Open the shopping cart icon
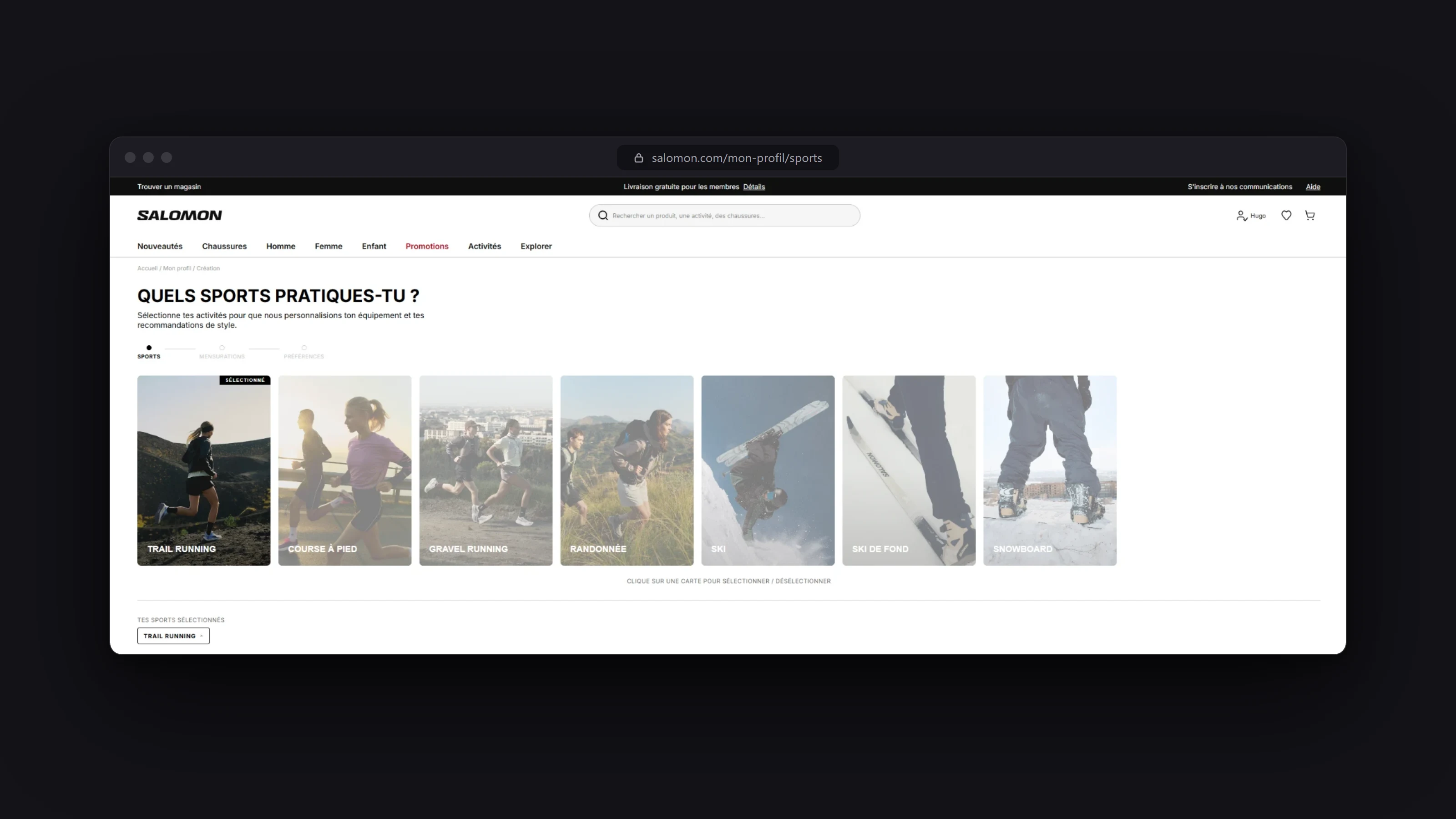 [1309, 215]
